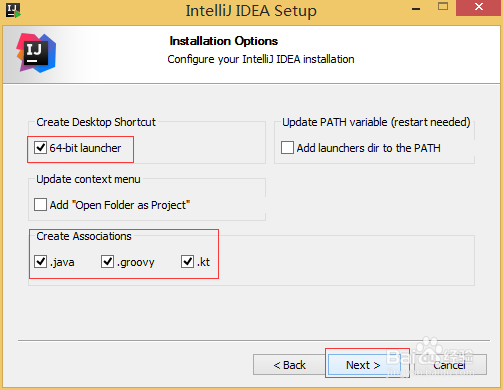Click the IntelliJ IDEA title bar icon

pos(13,10)
